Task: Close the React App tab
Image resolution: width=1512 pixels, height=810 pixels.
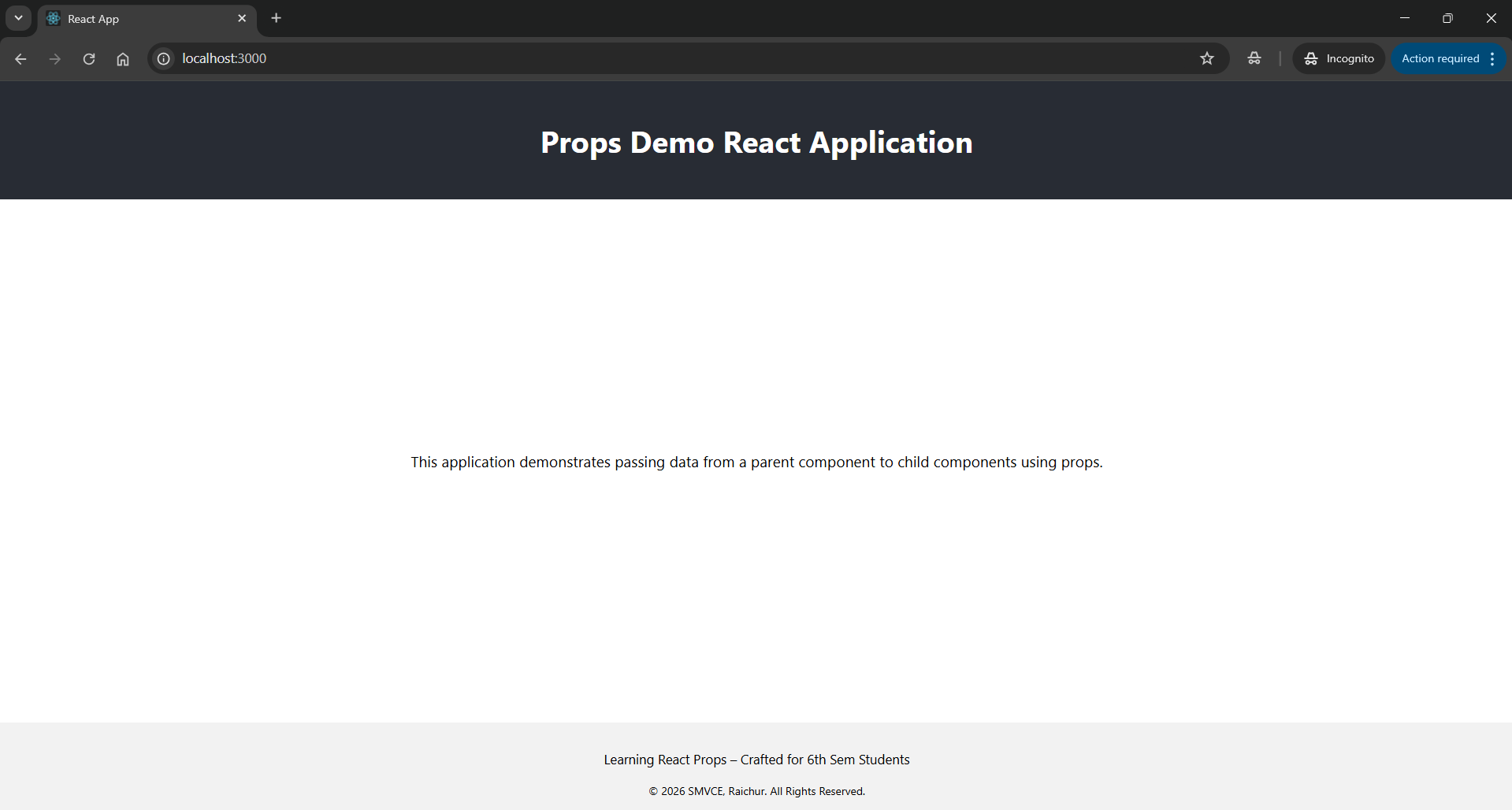Action: [242, 18]
